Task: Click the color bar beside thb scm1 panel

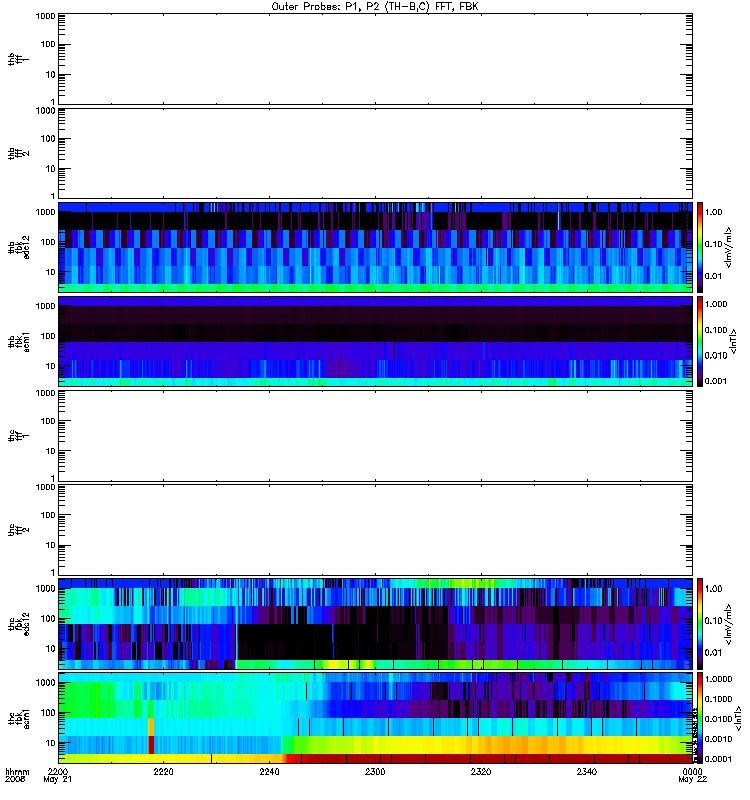Action: (702, 341)
